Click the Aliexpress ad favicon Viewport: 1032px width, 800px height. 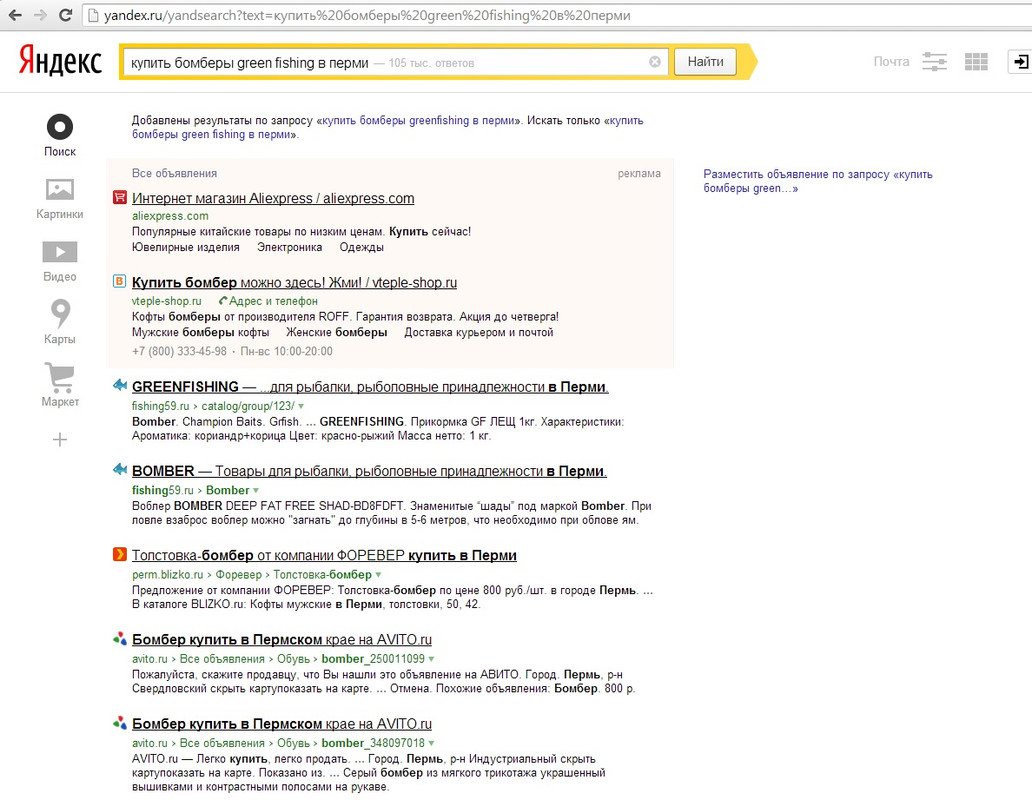point(119,197)
